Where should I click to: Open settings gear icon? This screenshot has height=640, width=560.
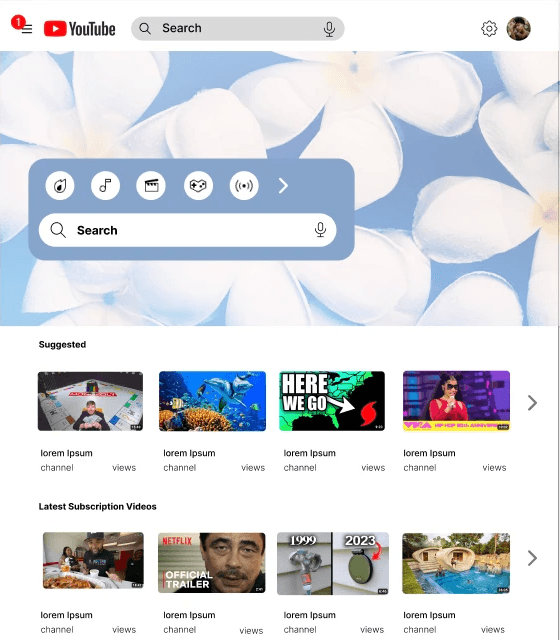tap(489, 29)
